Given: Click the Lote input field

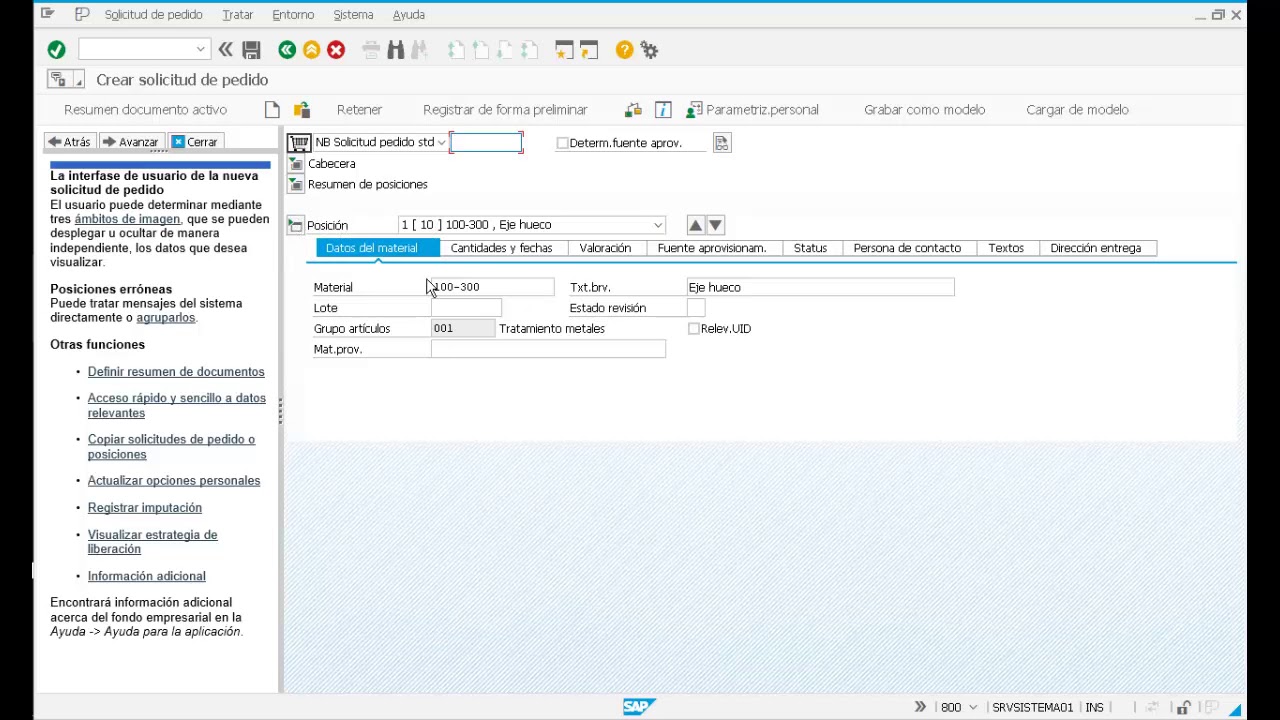Looking at the screenshot, I should pyautogui.click(x=466, y=308).
